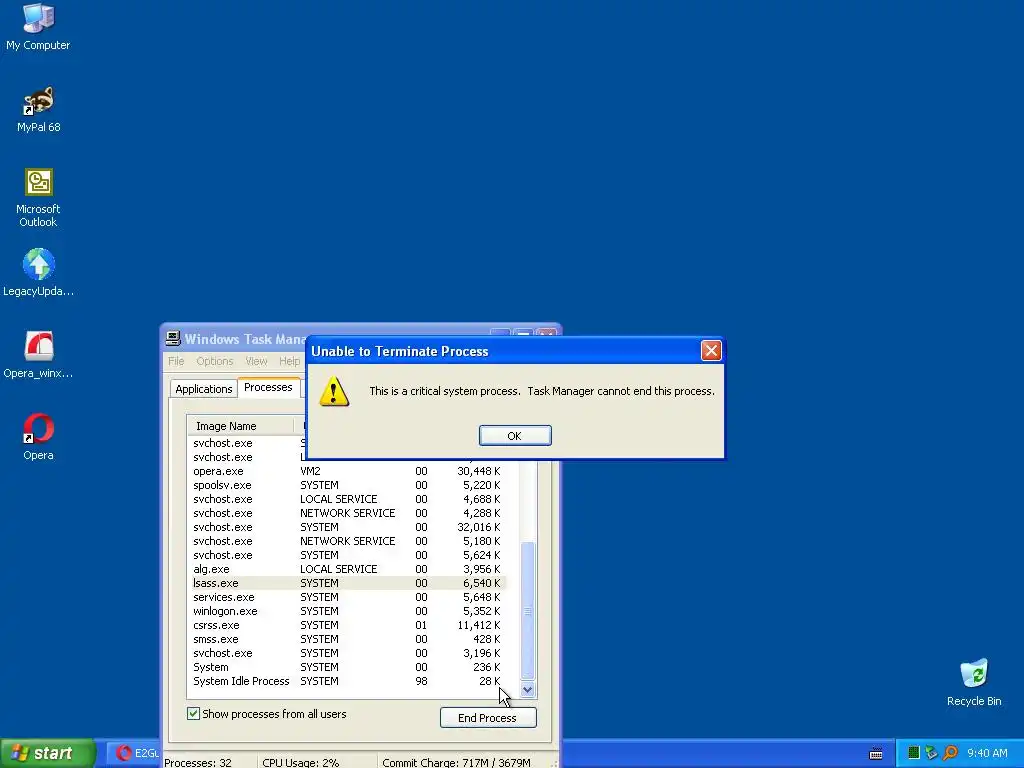The width and height of the screenshot is (1024, 768).
Task: Select the lsass.exe process row
Action: (x=349, y=583)
